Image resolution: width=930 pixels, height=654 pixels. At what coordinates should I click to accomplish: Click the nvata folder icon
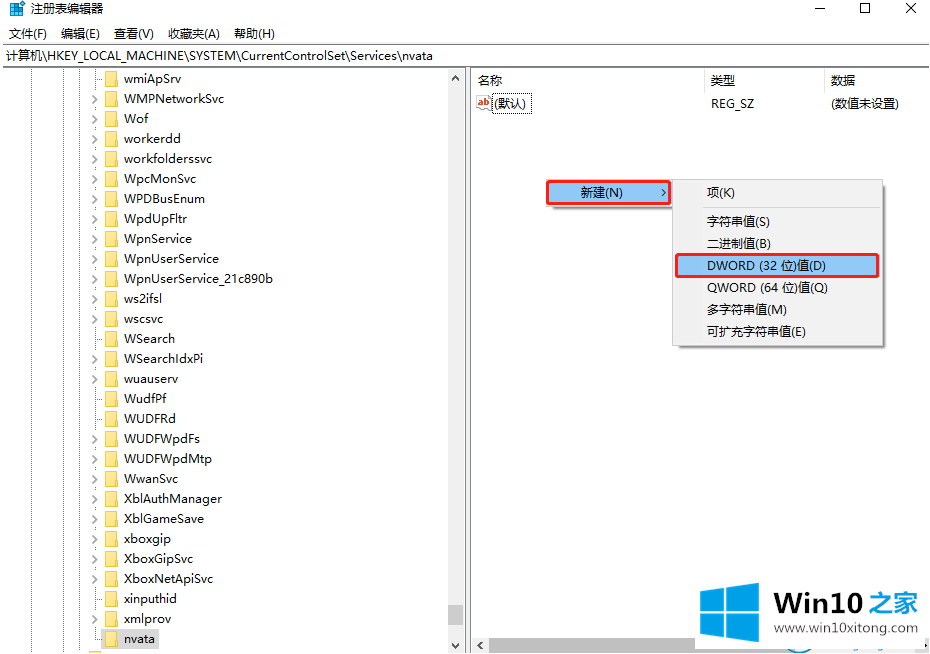[x=111, y=638]
